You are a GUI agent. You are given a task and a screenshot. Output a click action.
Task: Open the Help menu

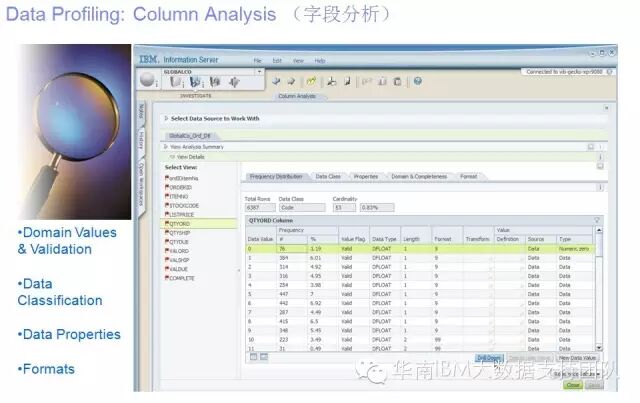tap(320, 60)
